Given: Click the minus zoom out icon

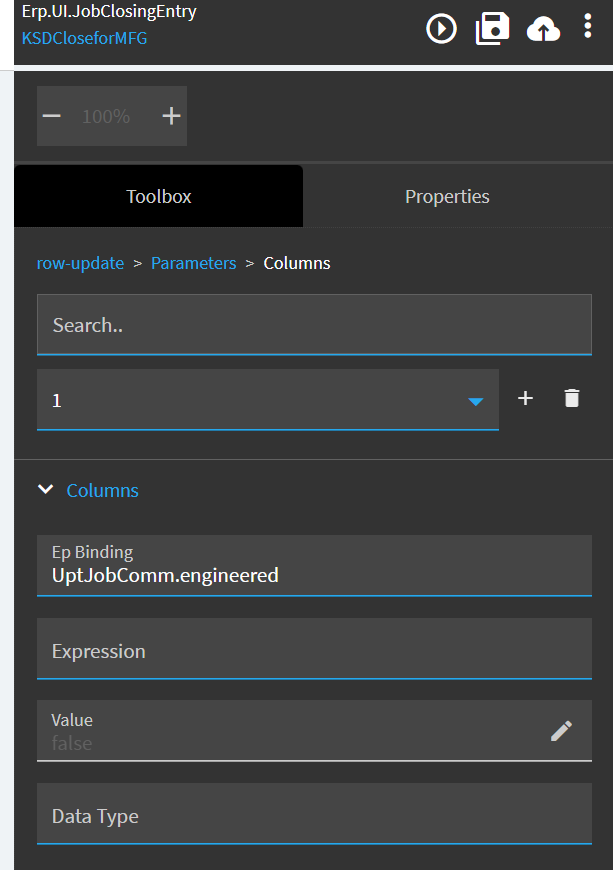Looking at the screenshot, I should (x=52, y=116).
